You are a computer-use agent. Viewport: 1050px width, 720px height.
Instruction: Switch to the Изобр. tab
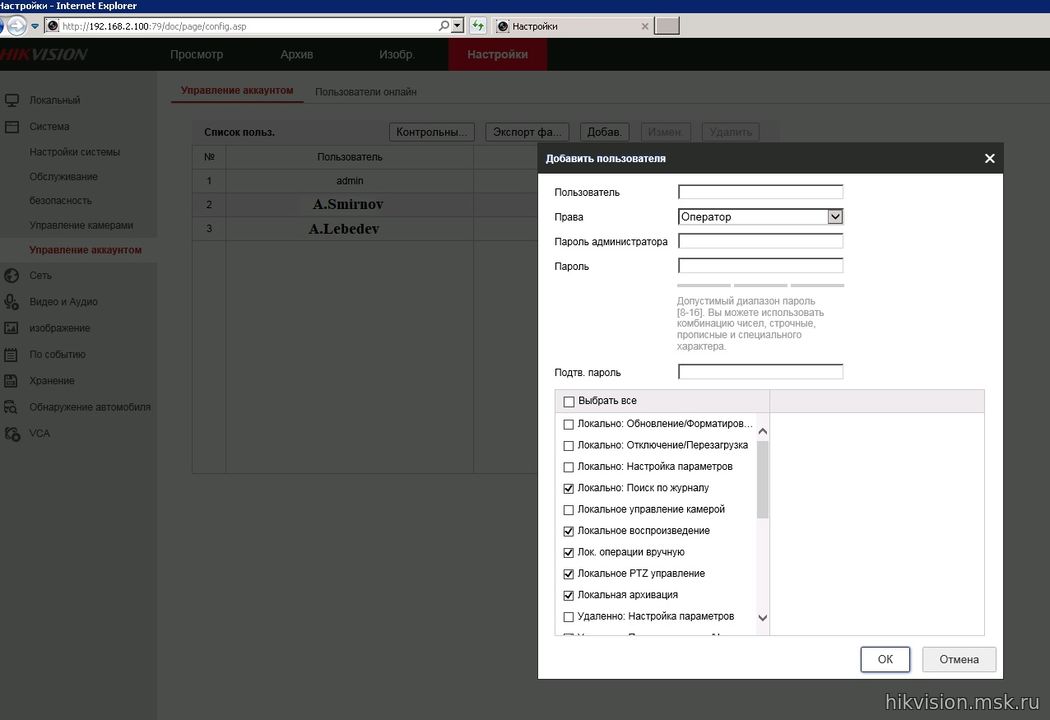(x=396, y=54)
